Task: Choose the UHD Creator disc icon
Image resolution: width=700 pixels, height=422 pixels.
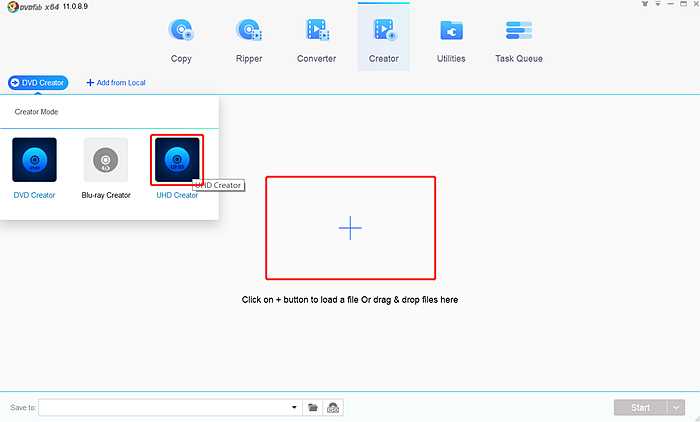Action: pyautogui.click(x=177, y=160)
